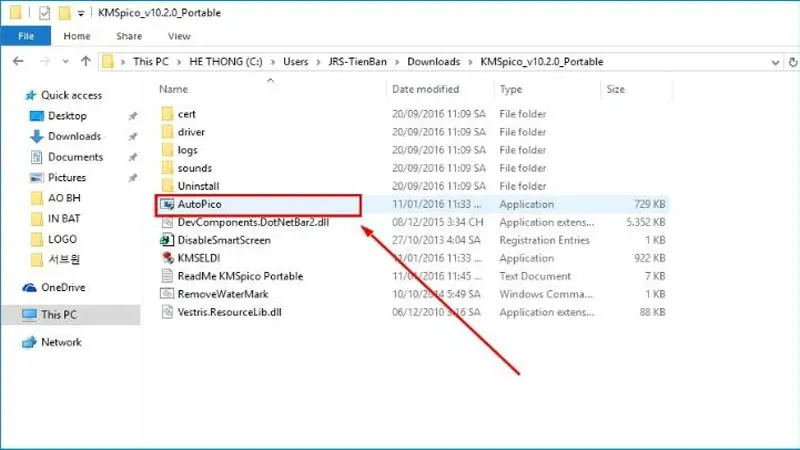
Task: Click the Refresh button in address bar
Action: click(x=793, y=62)
